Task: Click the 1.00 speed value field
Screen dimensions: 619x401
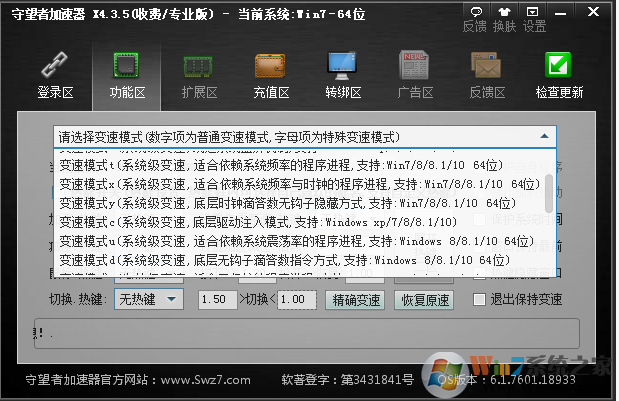Action: point(297,300)
